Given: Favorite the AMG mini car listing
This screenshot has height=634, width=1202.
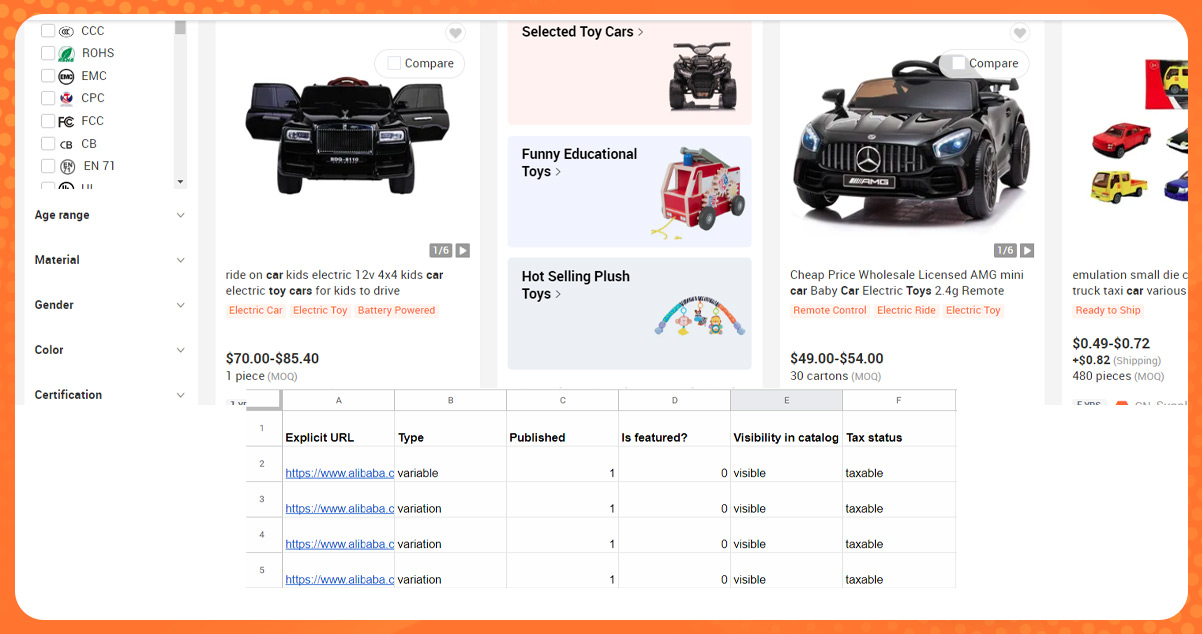Looking at the screenshot, I should (x=1019, y=33).
